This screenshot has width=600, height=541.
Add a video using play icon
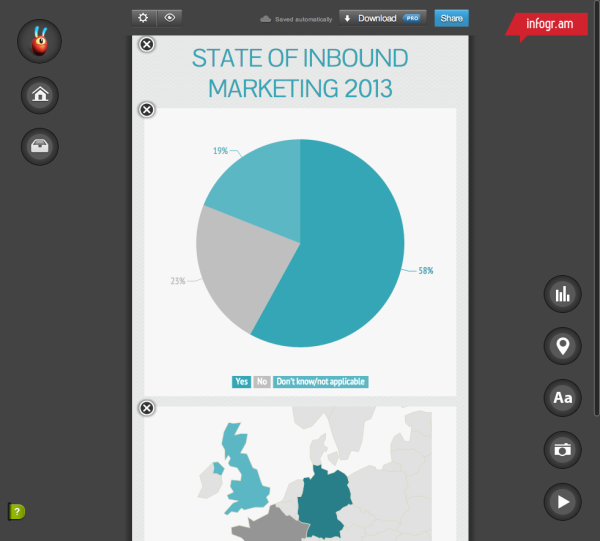point(562,502)
